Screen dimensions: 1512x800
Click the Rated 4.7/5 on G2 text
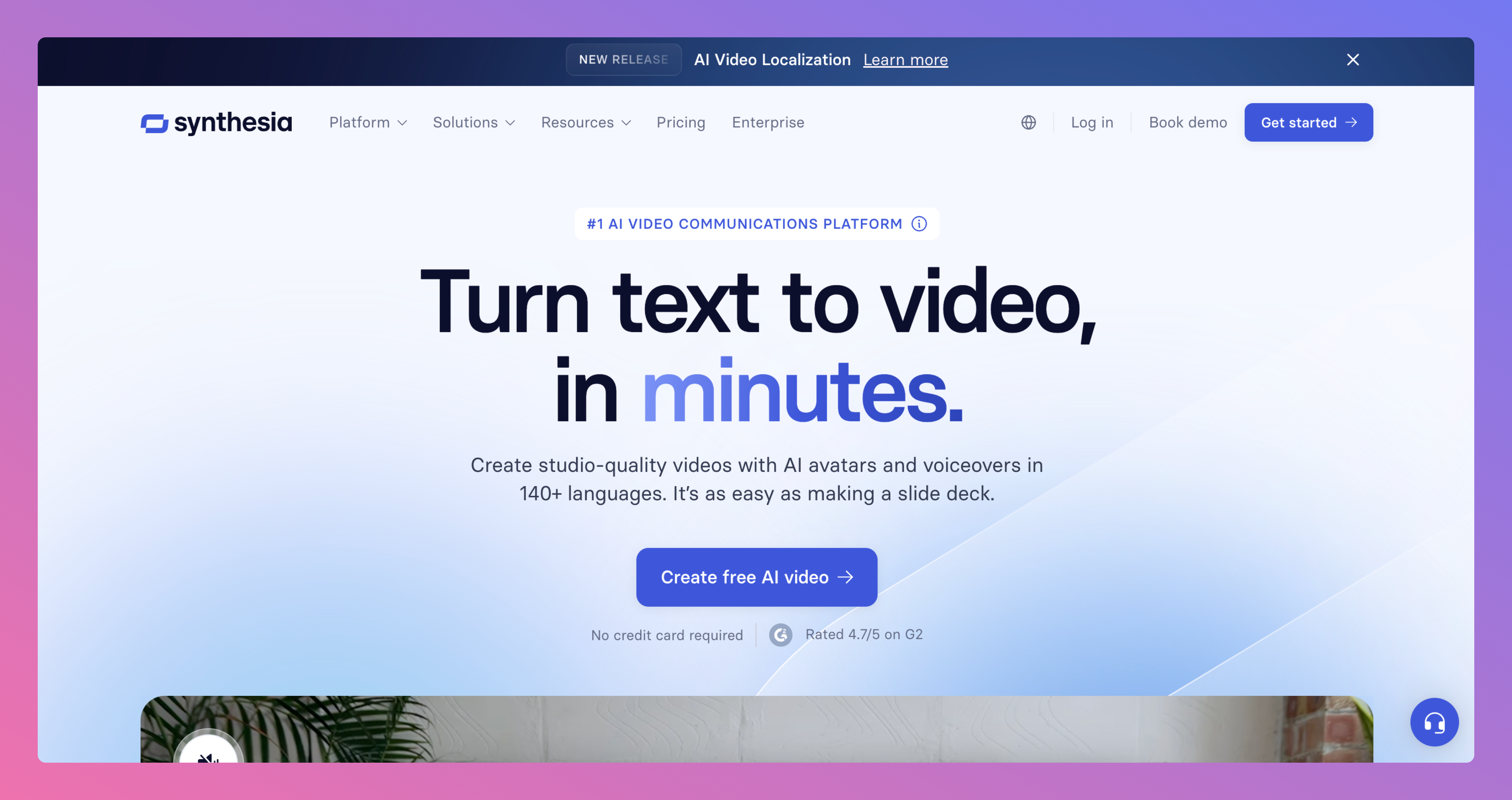[863, 635]
